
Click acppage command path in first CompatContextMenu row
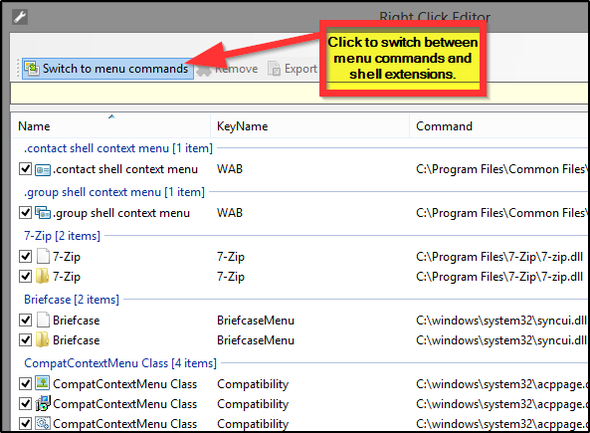(501, 384)
